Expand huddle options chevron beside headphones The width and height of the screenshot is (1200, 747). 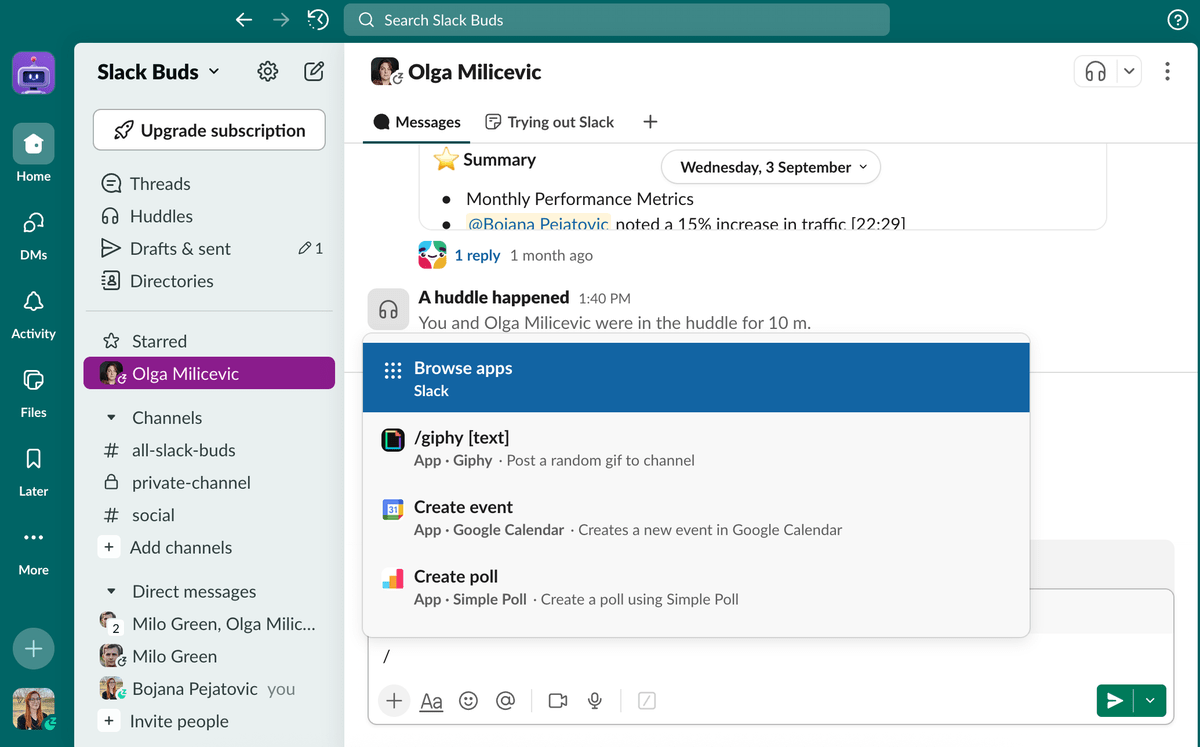[1129, 71]
